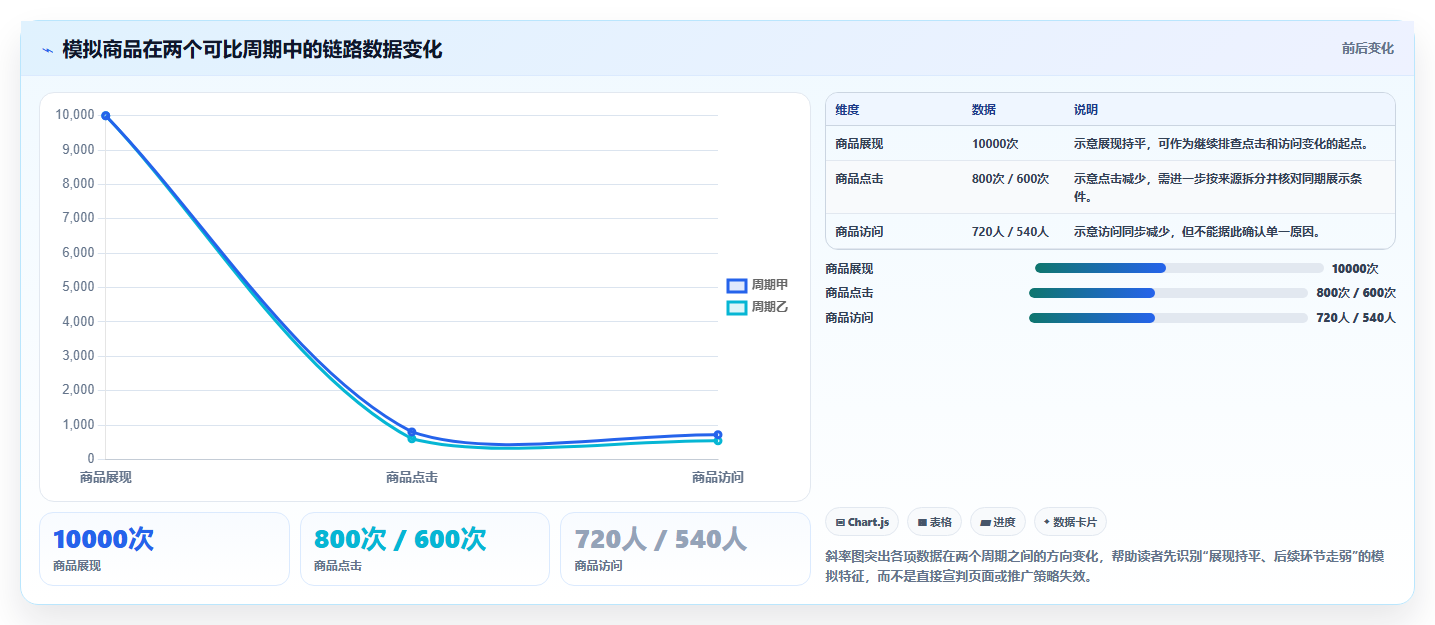
Task: Select the Chart.js tag chip
Action: click(x=861, y=522)
